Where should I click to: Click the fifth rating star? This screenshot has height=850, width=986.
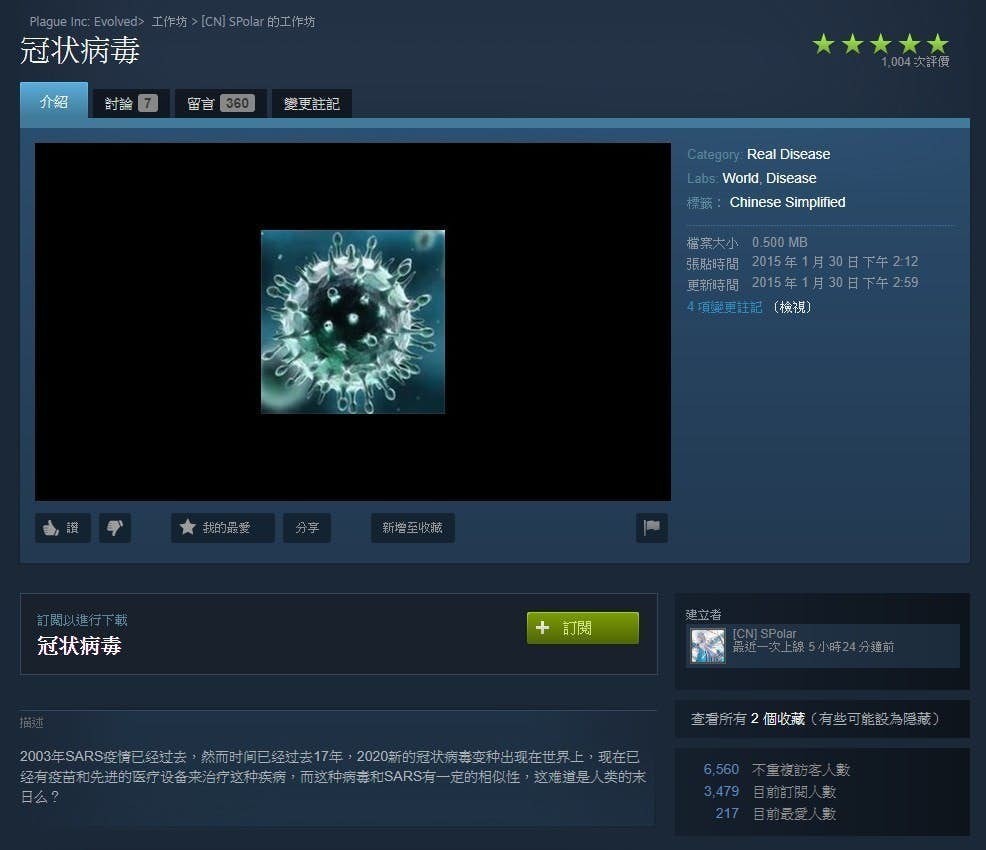937,43
